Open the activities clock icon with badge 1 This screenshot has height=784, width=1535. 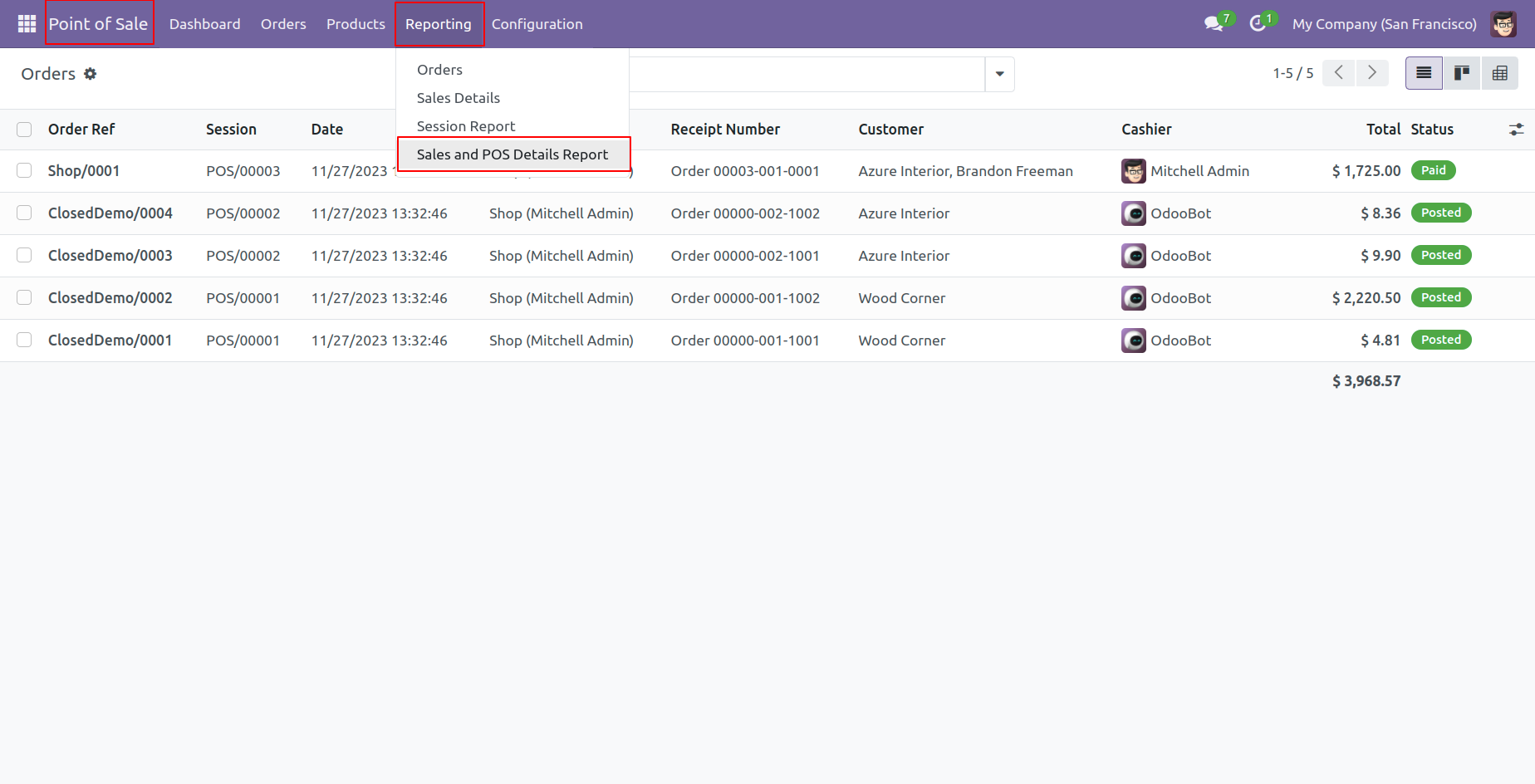1258,23
